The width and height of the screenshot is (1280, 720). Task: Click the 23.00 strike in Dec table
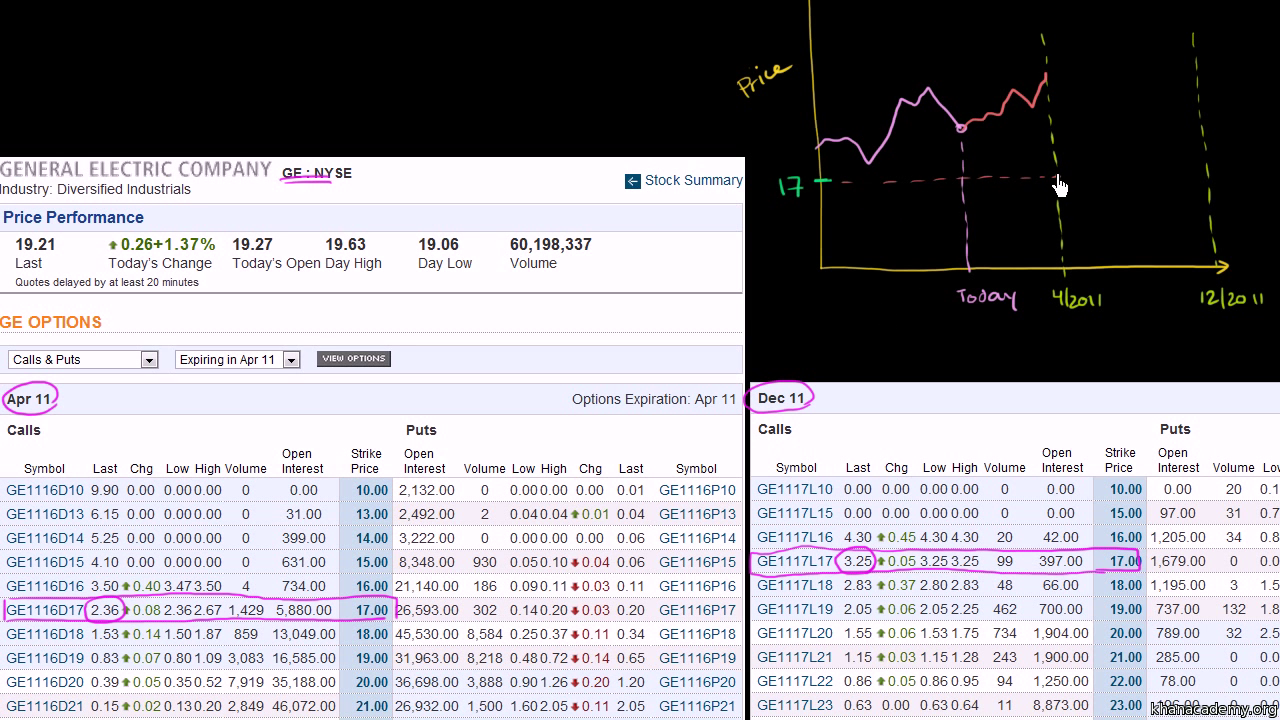tap(1125, 705)
